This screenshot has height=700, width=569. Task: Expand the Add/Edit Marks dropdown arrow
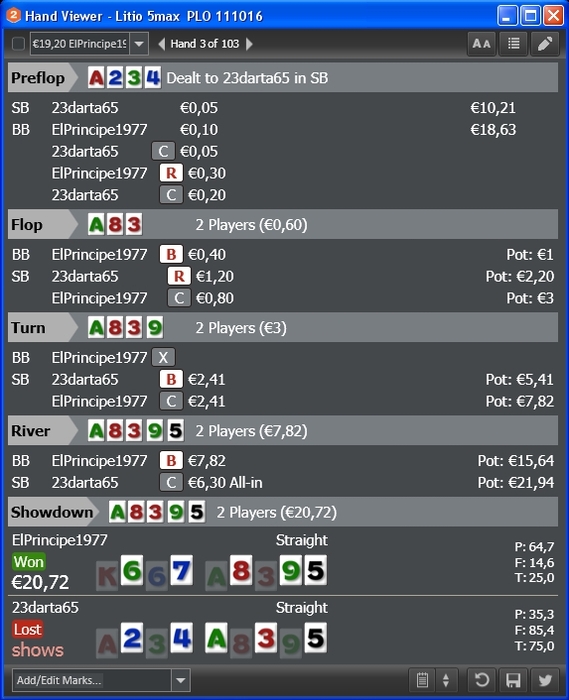(181, 680)
